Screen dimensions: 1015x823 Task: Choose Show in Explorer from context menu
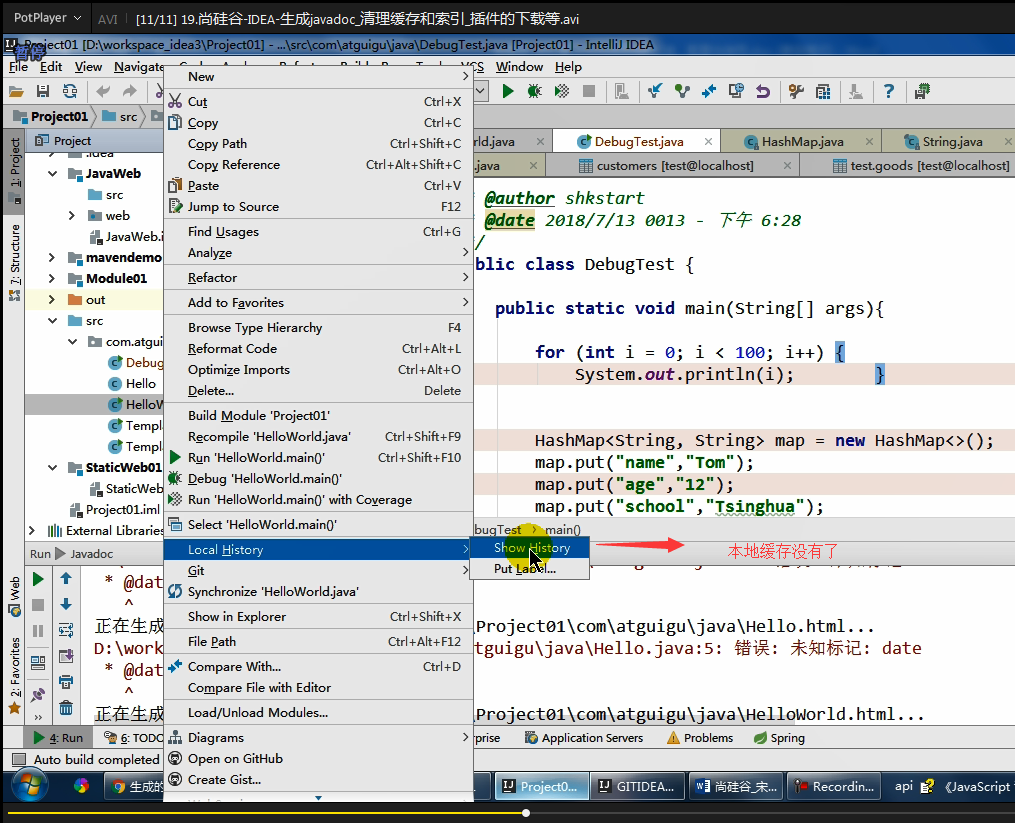tap(318, 616)
